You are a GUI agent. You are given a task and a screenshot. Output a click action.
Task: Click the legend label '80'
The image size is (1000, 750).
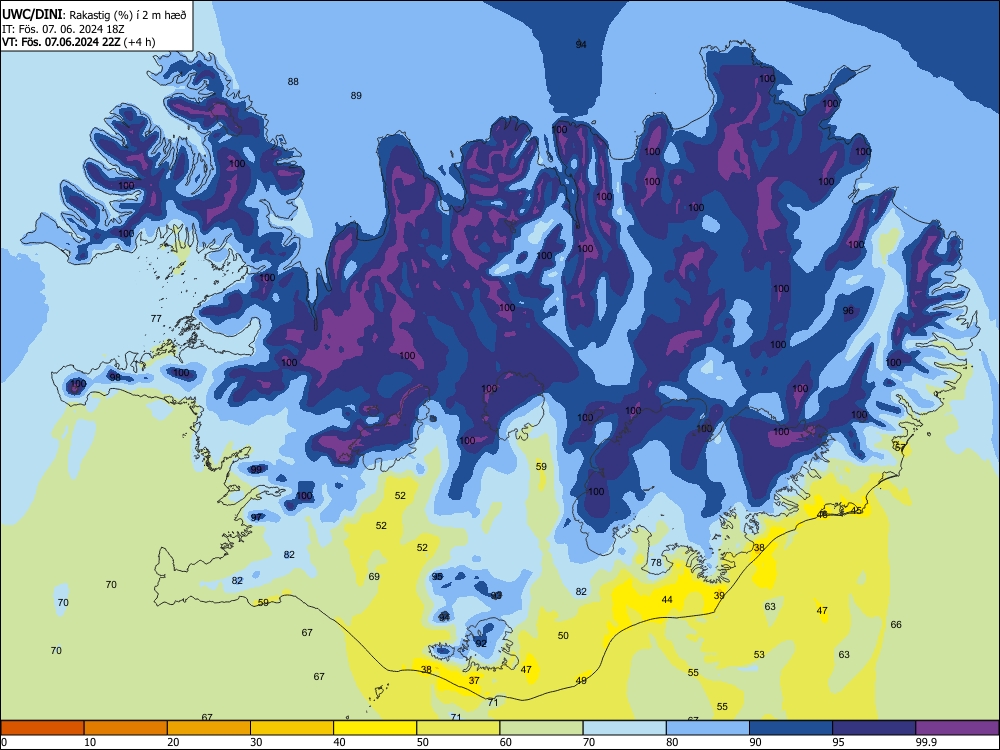[x=672, y=742]
